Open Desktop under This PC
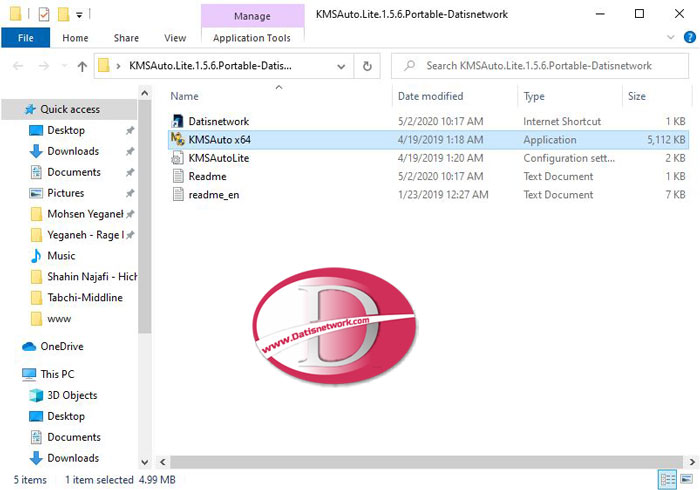700x490 pixels. [x=66, y=416]
